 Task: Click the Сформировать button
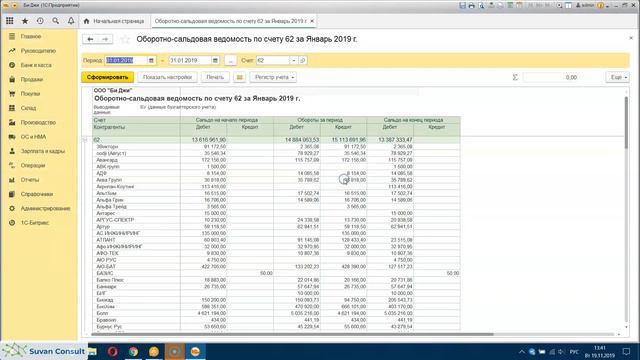coord(107,77)
